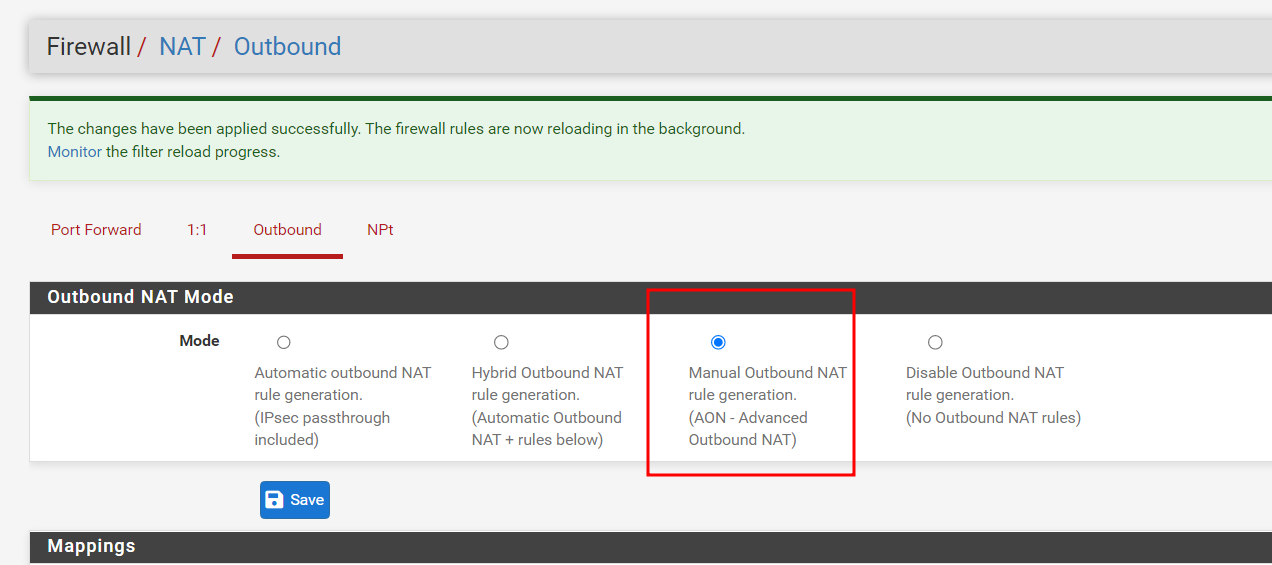Screen dimensions: 1272x565
Task: Select Hybrid Outbound NAT rule generation radio
Action: pyautogui.click(x=501, y=343)
